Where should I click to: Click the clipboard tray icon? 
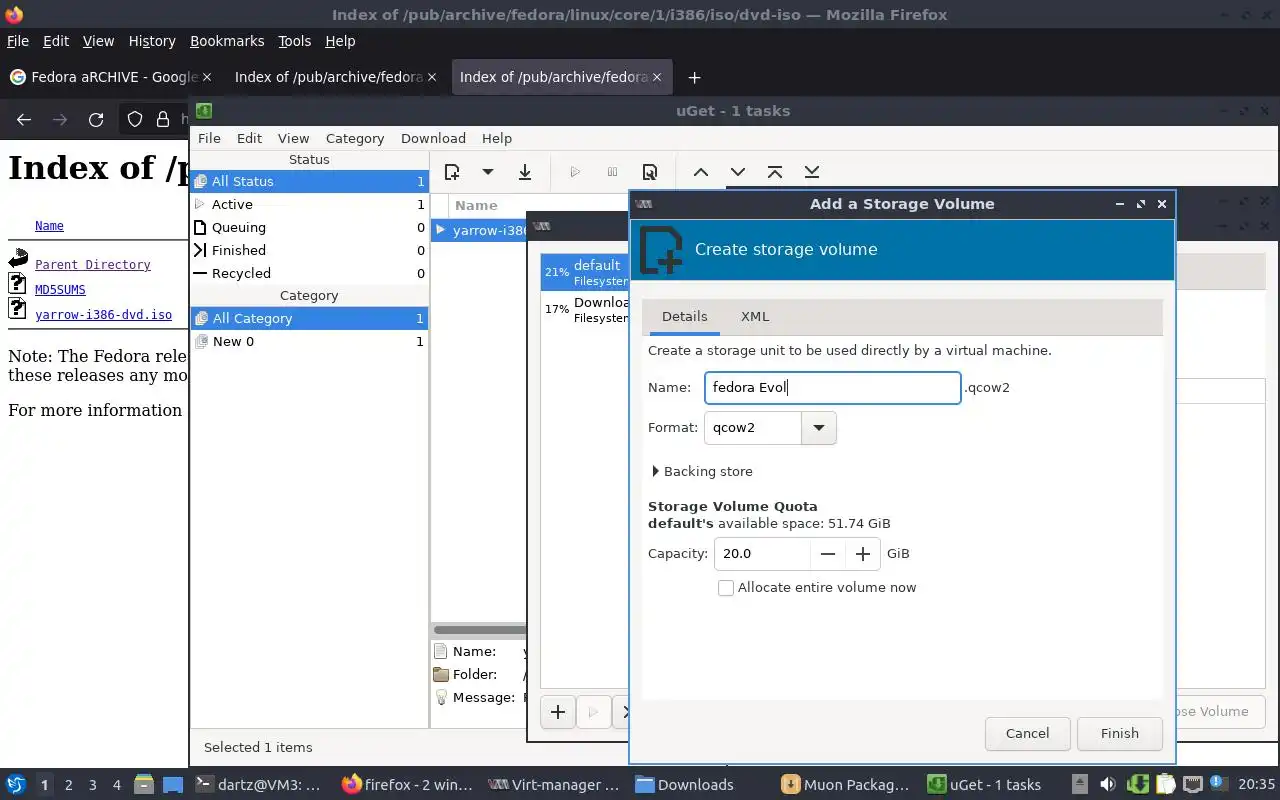pos(1165,785)
